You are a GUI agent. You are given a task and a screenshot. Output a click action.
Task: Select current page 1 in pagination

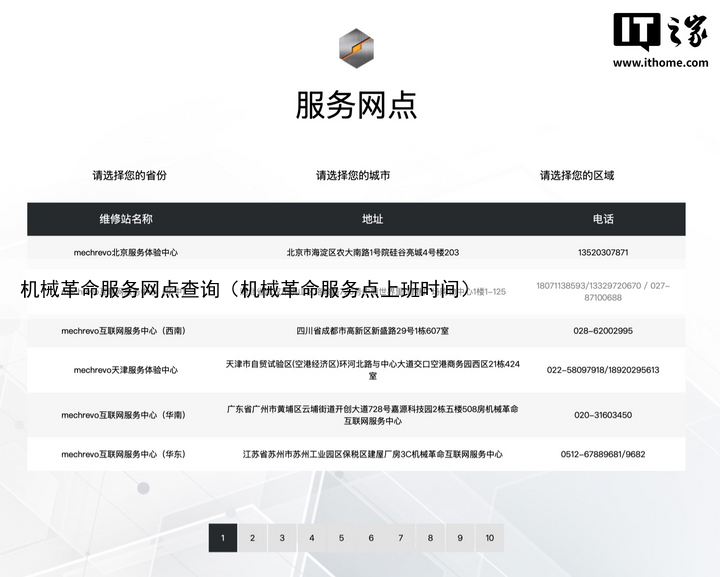point(222,538)
